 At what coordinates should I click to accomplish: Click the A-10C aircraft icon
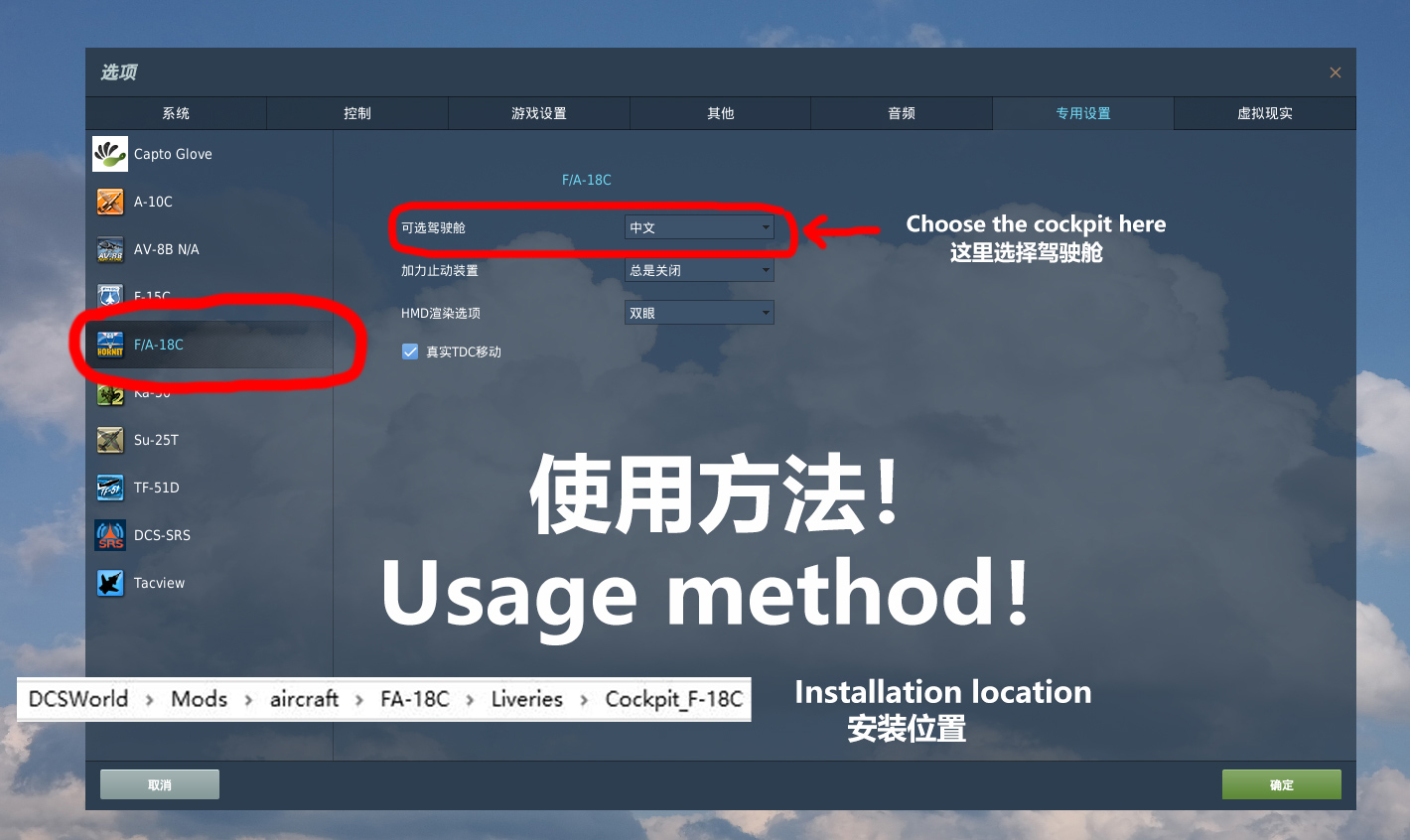pos(110,202)
